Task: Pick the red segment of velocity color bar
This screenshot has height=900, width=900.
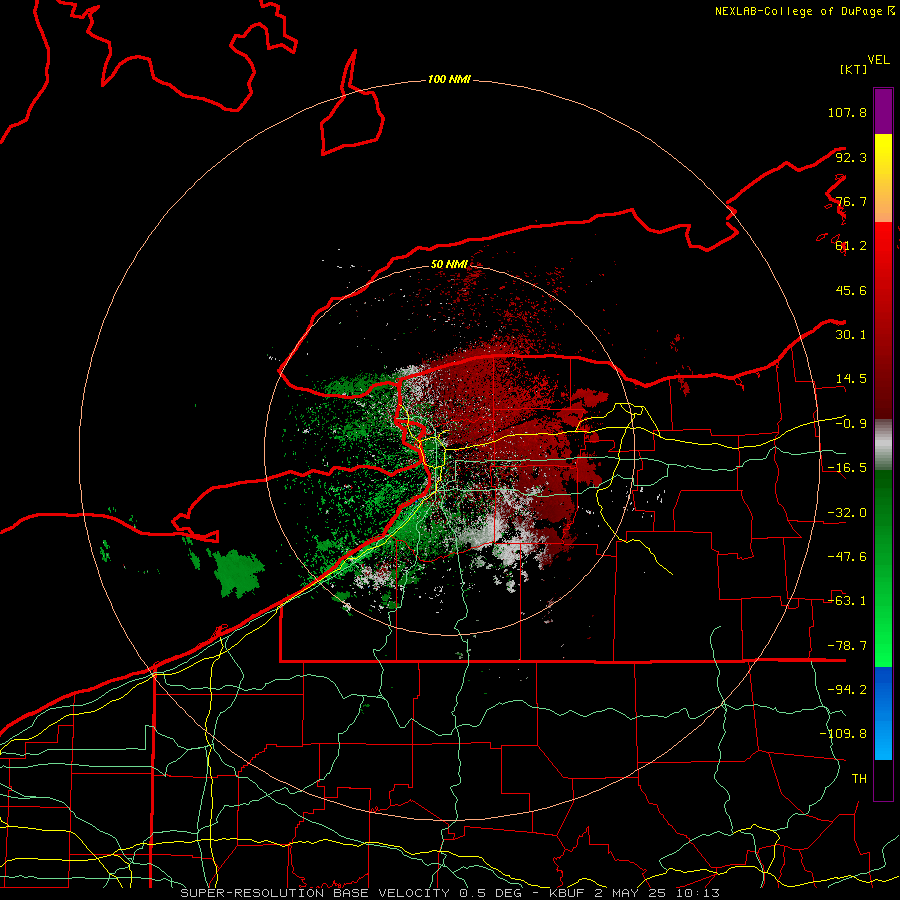Action: click(883, 320)
